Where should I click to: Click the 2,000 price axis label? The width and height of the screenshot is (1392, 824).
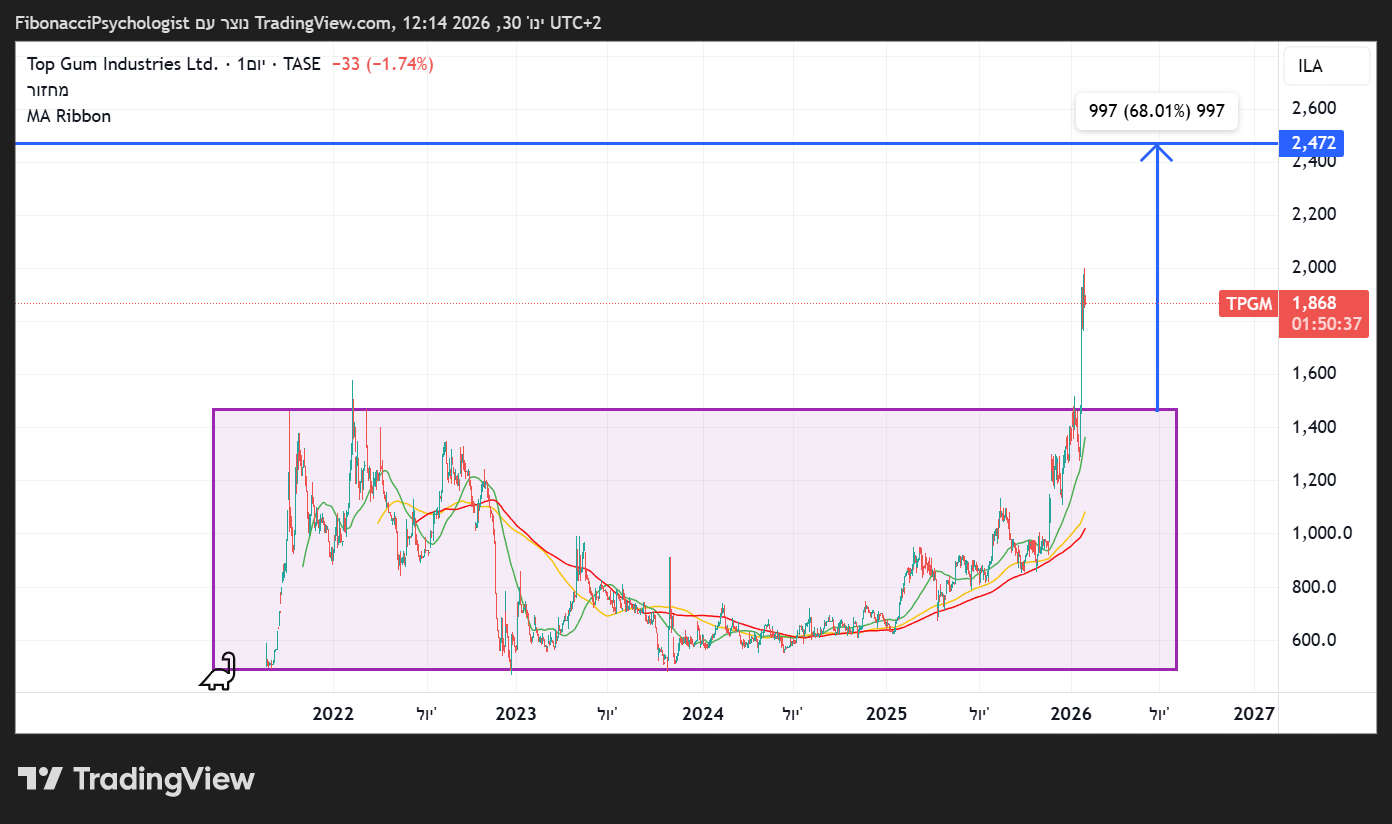(x=1314, y=267)
